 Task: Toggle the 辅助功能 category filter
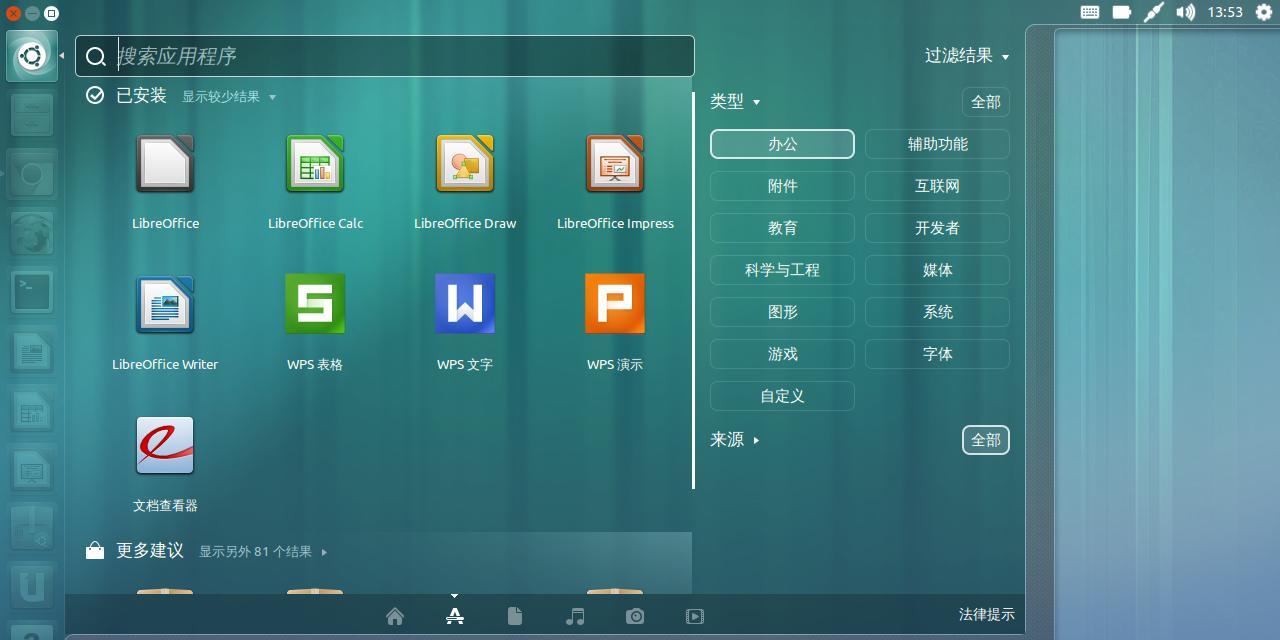937,144
